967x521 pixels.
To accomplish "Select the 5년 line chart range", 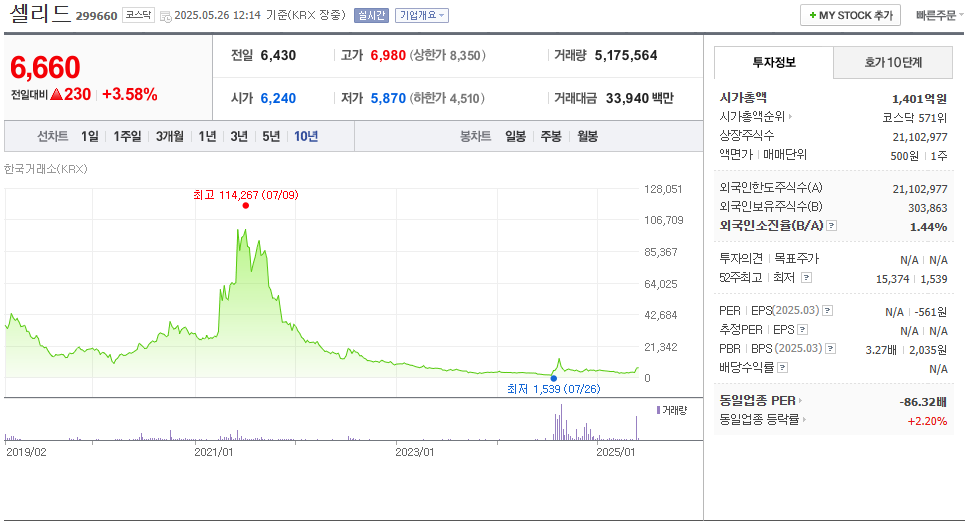I will [271, 136].
